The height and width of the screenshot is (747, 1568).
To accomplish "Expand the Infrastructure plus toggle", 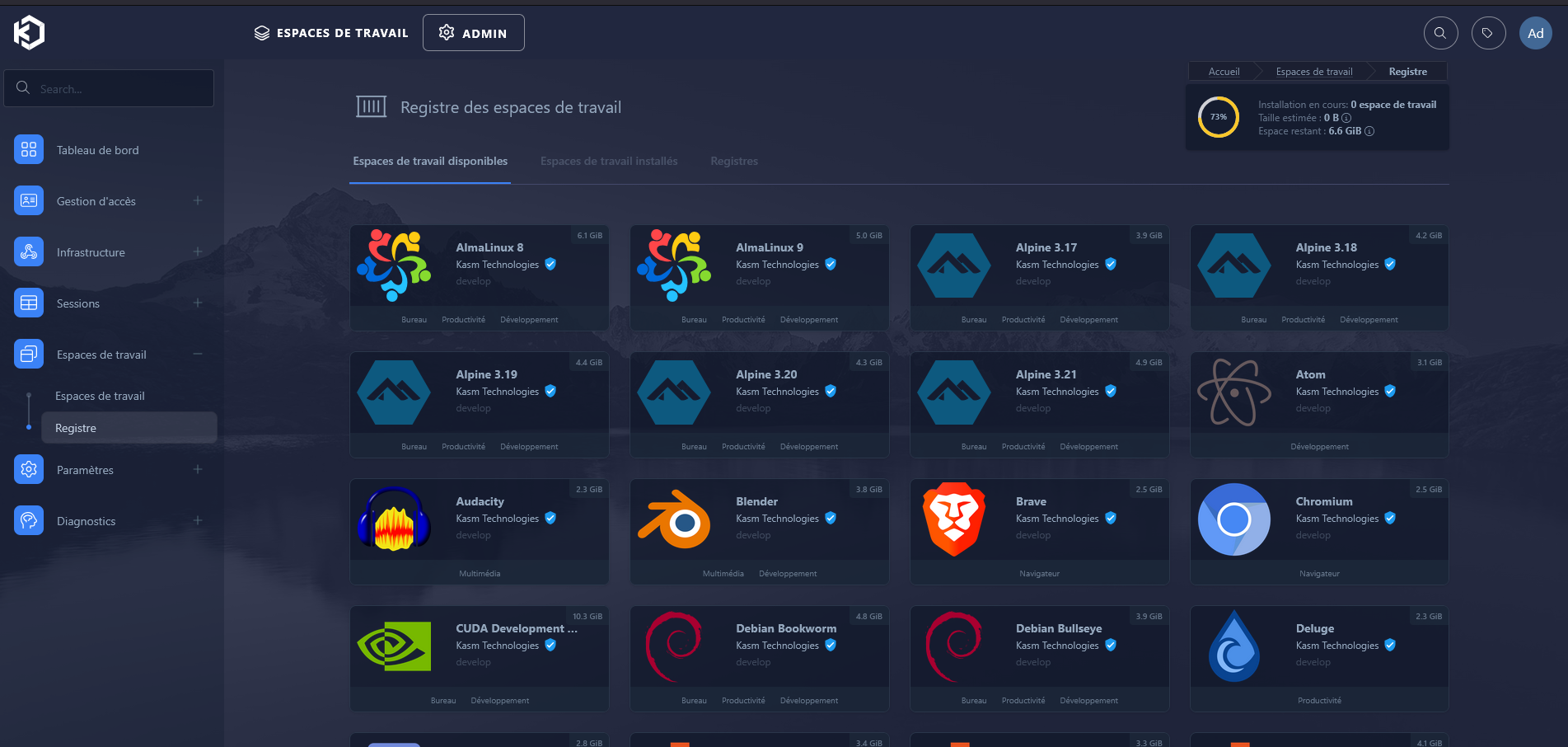I will point(198,251).
